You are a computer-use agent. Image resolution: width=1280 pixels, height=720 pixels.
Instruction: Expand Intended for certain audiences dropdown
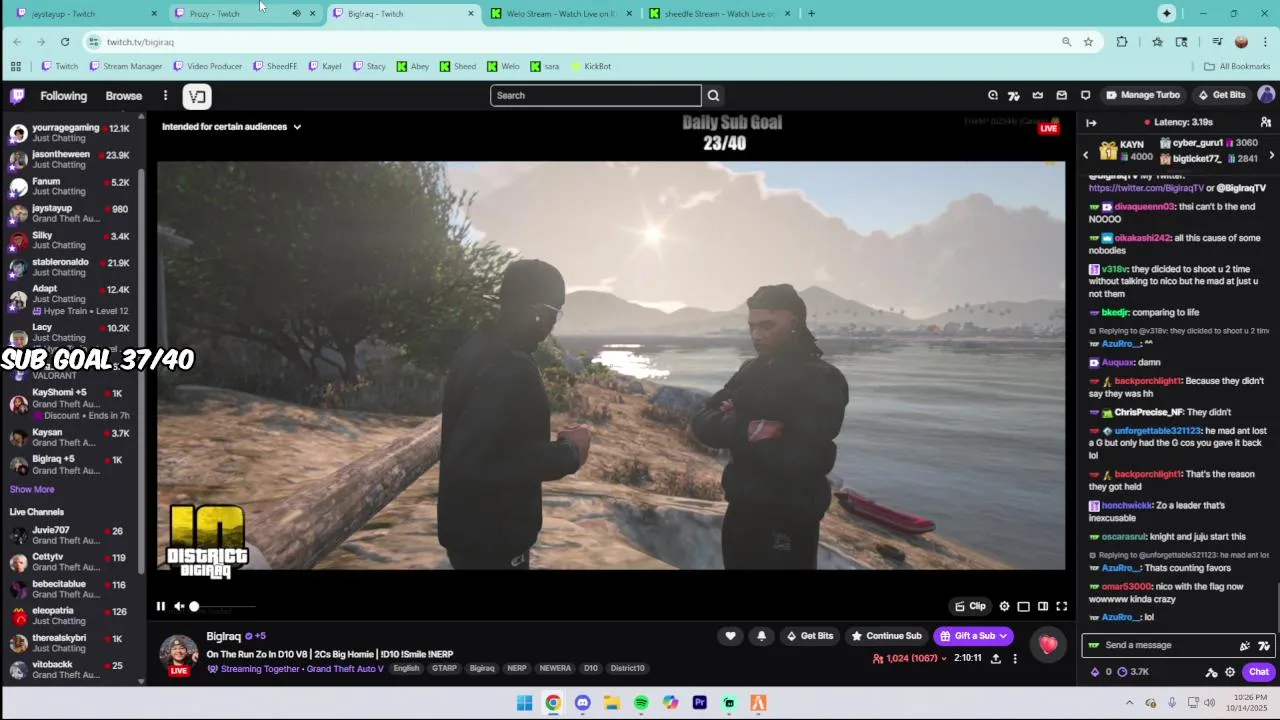pyautogui.click(x=231, y=127)
